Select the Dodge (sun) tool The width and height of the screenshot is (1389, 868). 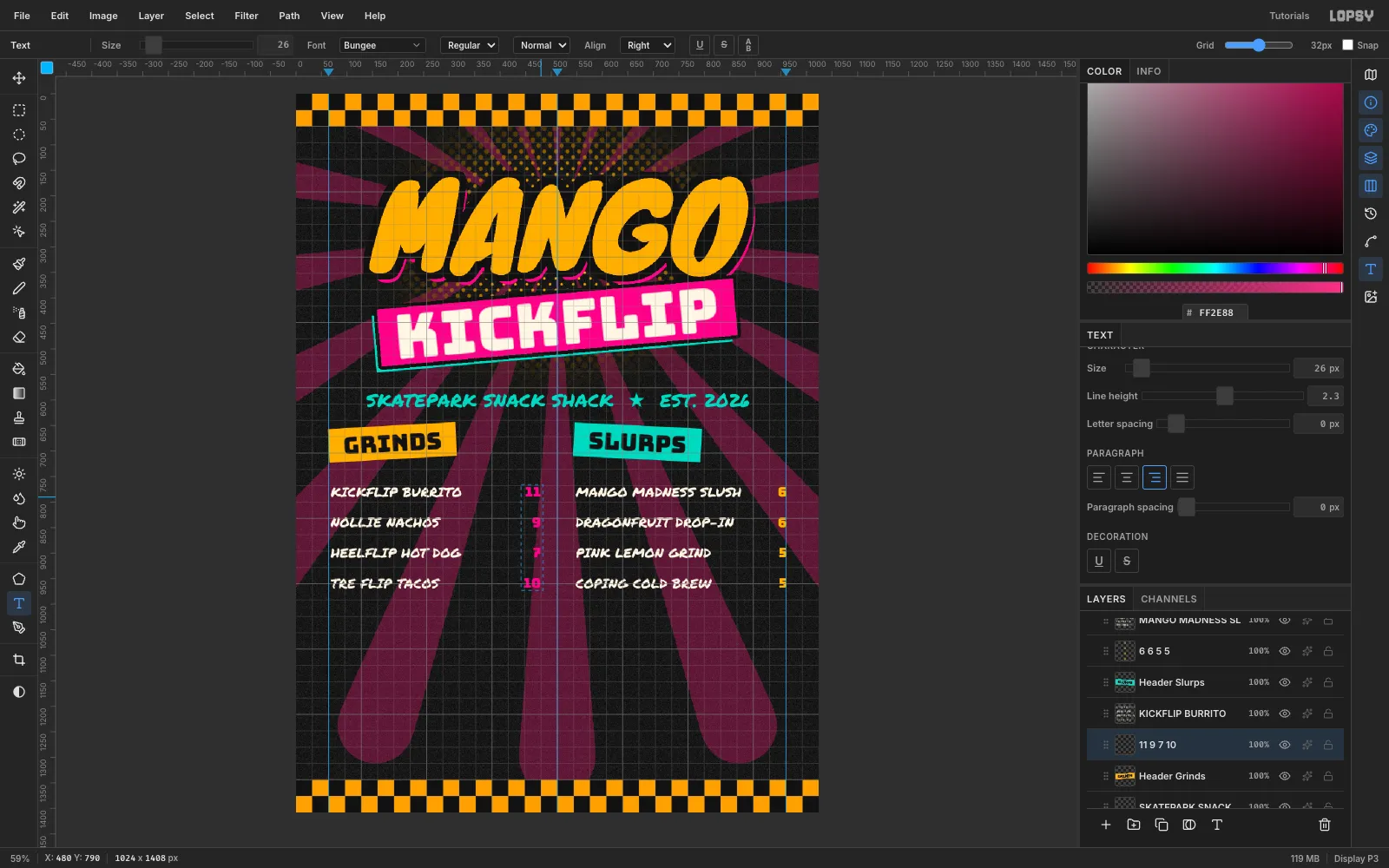click(19, 474)
